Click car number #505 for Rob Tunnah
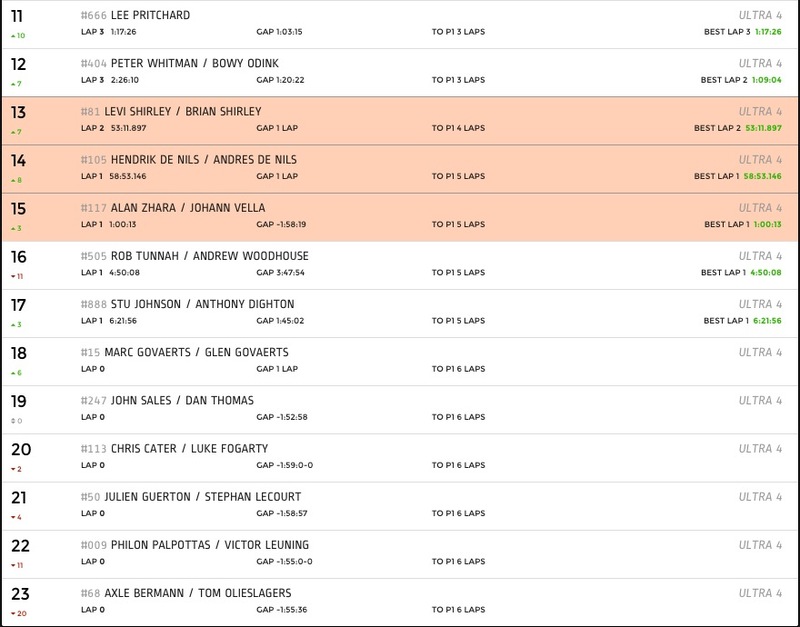The image size is (800, 627). click(93, 256)
